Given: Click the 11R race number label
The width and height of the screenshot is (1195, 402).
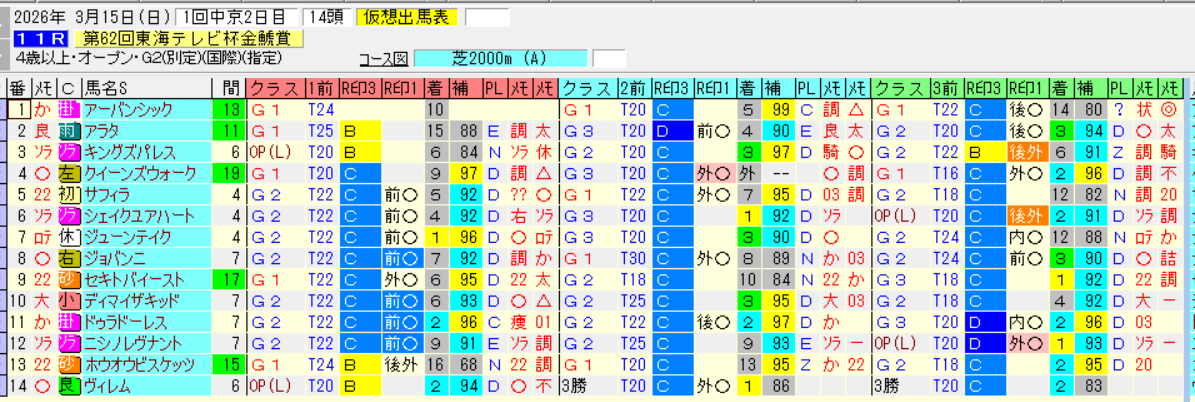Looking at the screenshot, I should coord(40,39).
